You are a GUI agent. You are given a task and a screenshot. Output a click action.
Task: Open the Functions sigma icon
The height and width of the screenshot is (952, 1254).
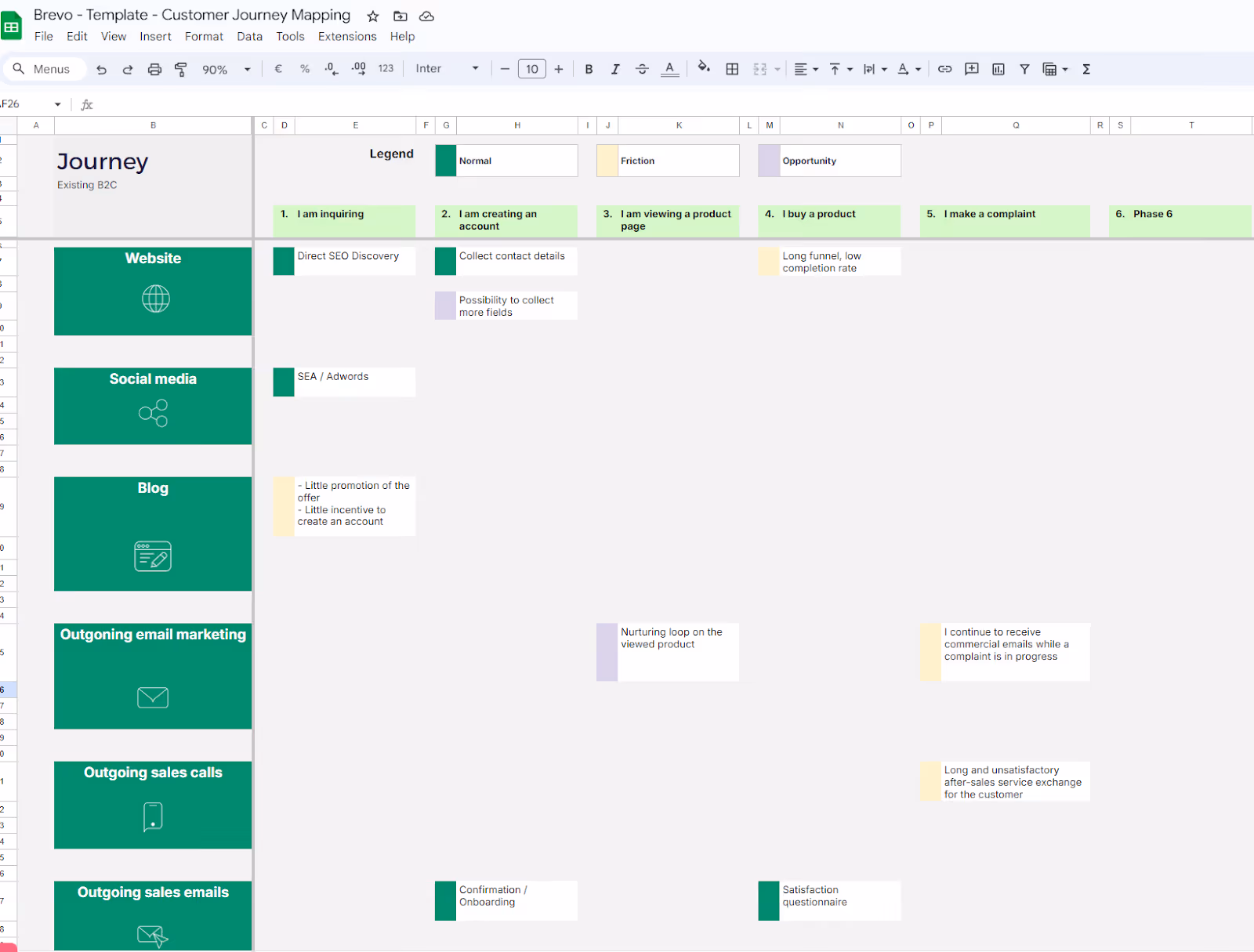click(x=1086, y=69)
